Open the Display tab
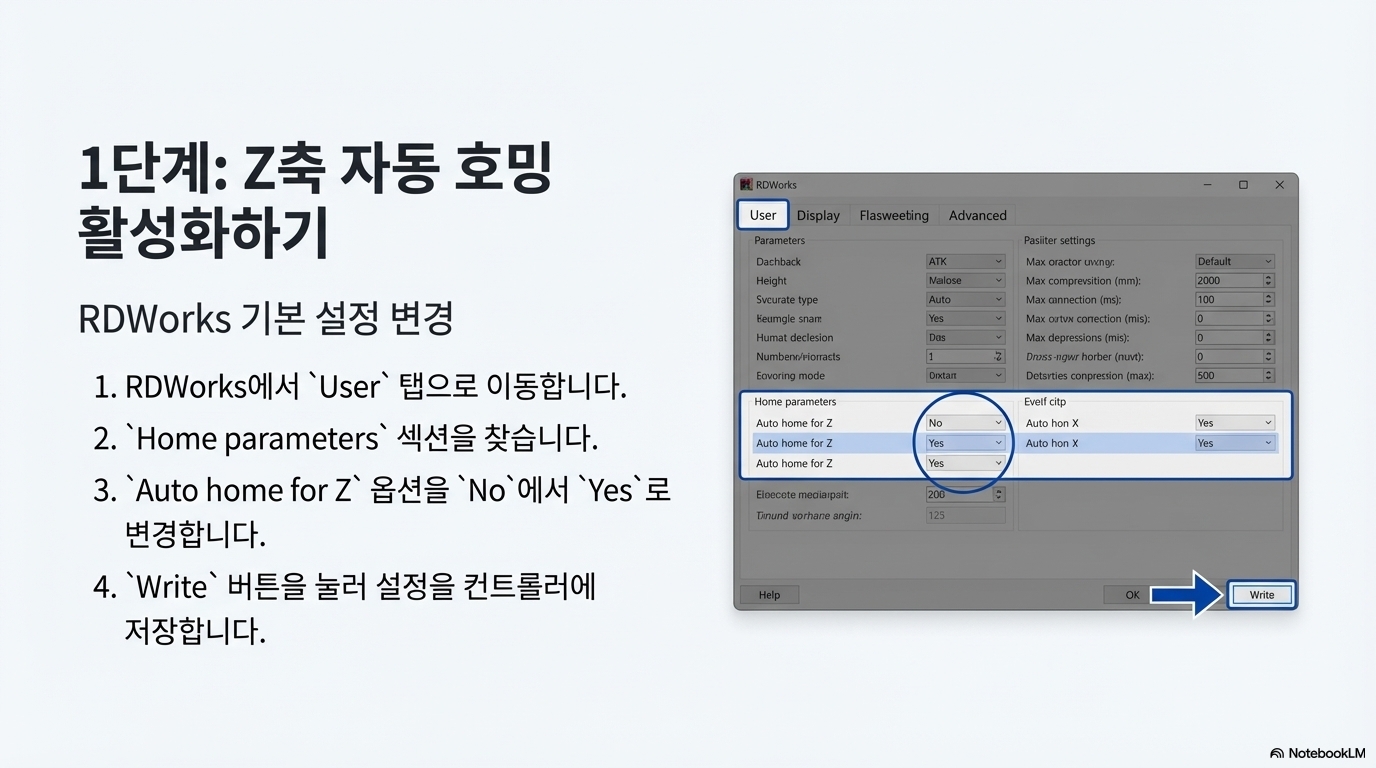Screen dimensions: 1376x768 [818, 215]
